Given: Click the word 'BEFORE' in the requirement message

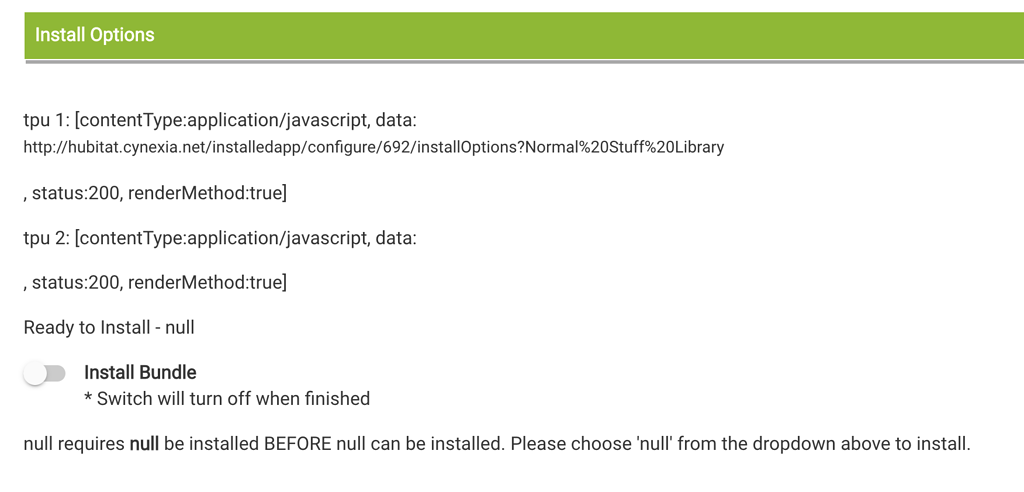Looking at the screenshot, I should point(301,443).
